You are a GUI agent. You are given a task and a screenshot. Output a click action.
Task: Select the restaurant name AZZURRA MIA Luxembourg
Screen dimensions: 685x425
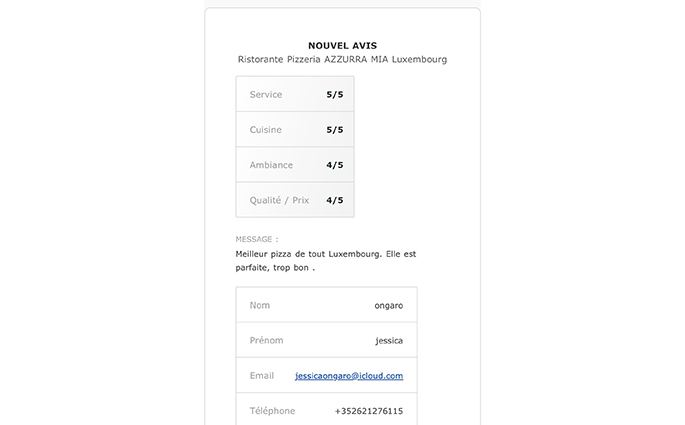[x=385, y=59]
